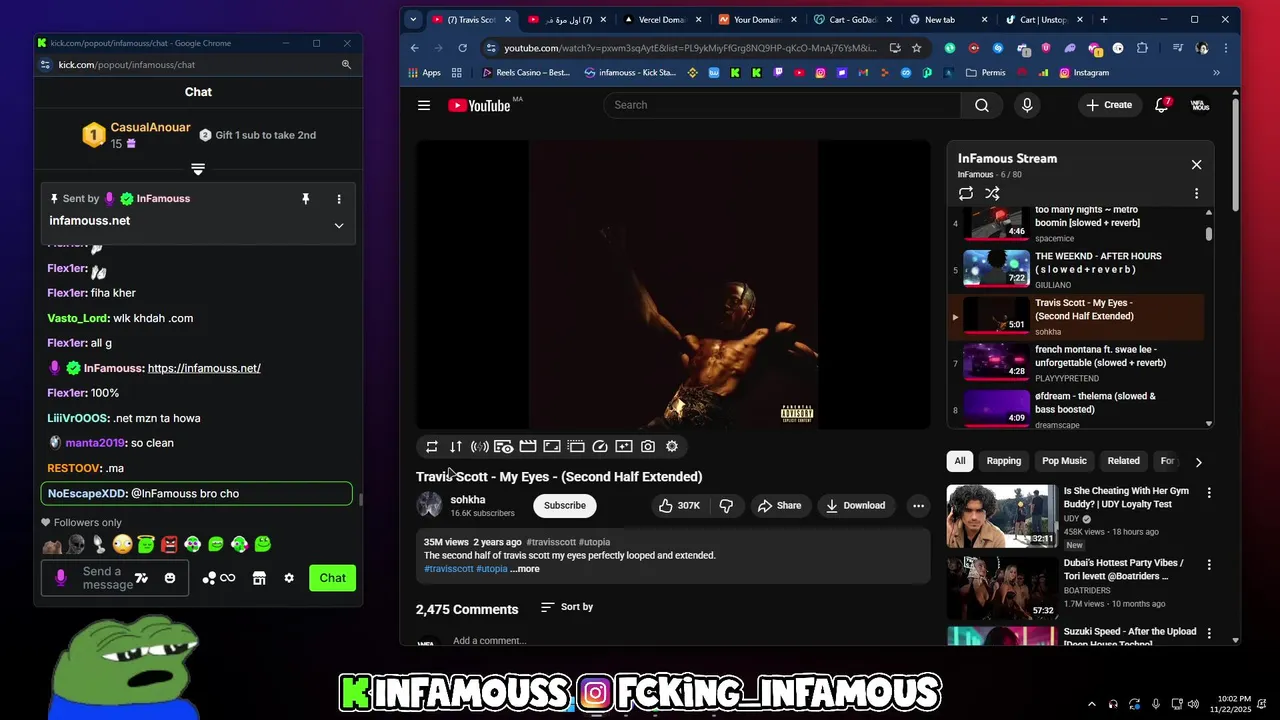Bookmark this page with the star icon
Screen dimensions: 1280x720
pyautogui.click(x=916, y=48)
